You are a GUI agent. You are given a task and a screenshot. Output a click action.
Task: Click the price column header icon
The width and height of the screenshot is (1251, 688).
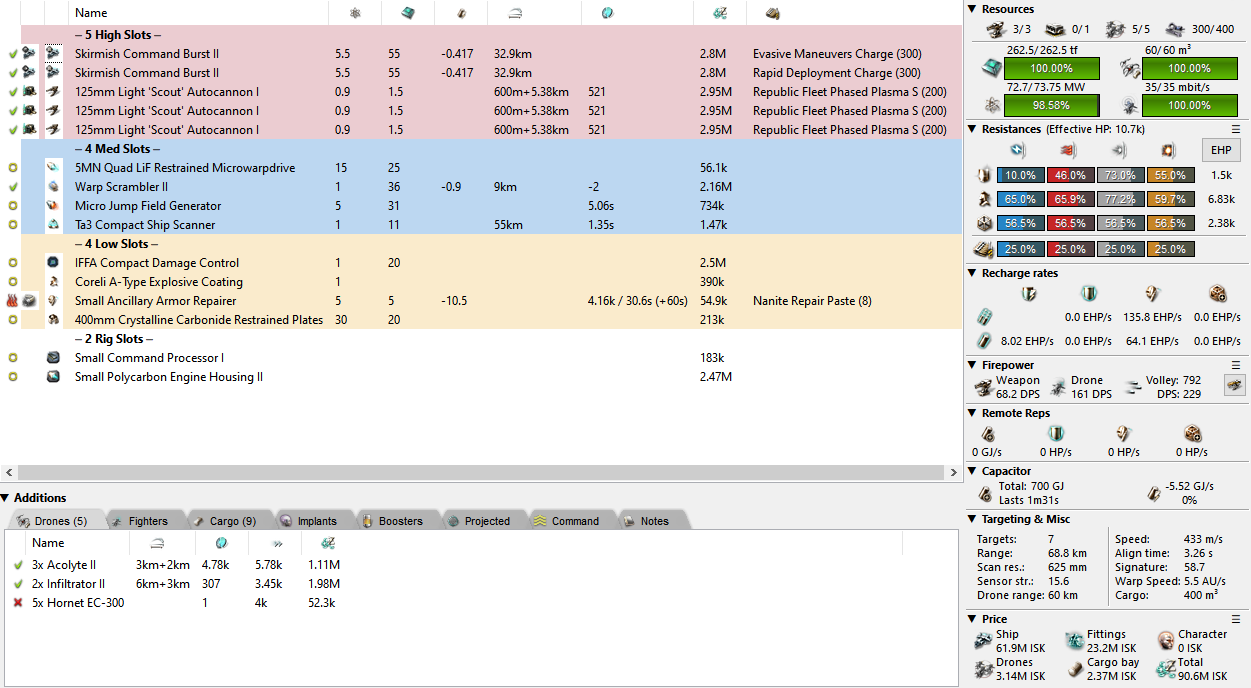[718, 13]
